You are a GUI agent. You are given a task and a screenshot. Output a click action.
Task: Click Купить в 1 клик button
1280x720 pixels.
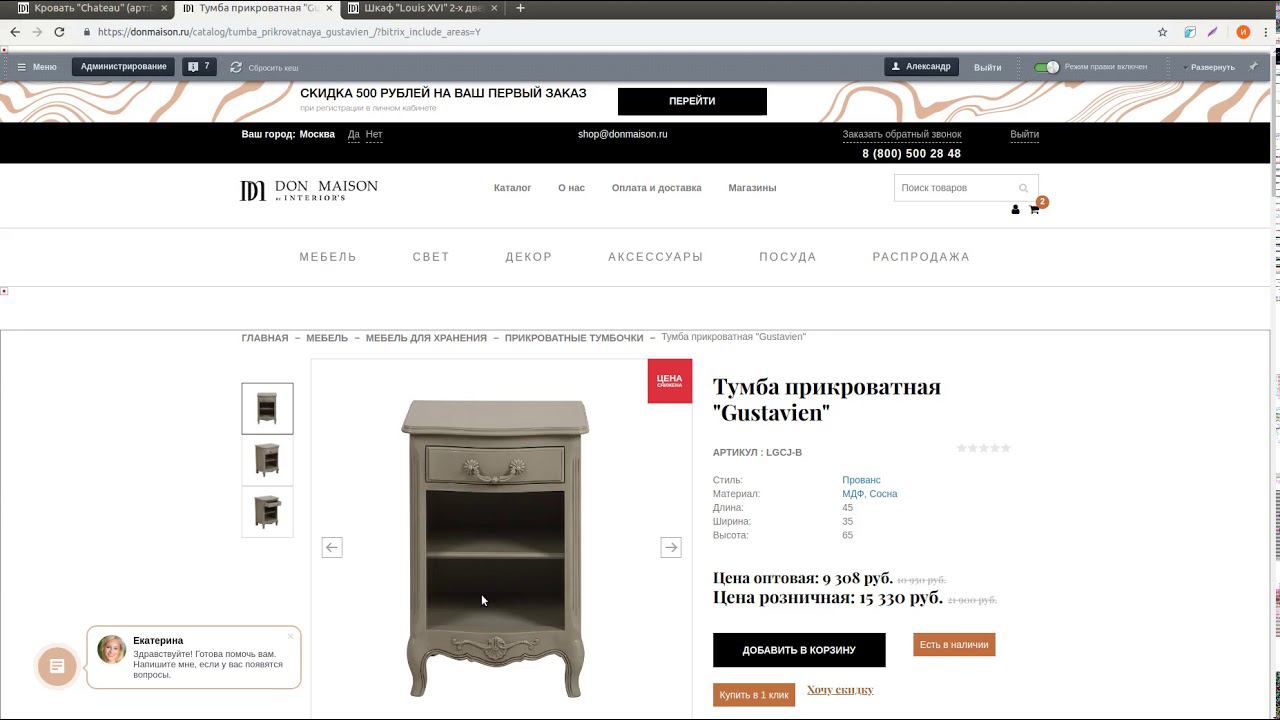pos(754,695)
